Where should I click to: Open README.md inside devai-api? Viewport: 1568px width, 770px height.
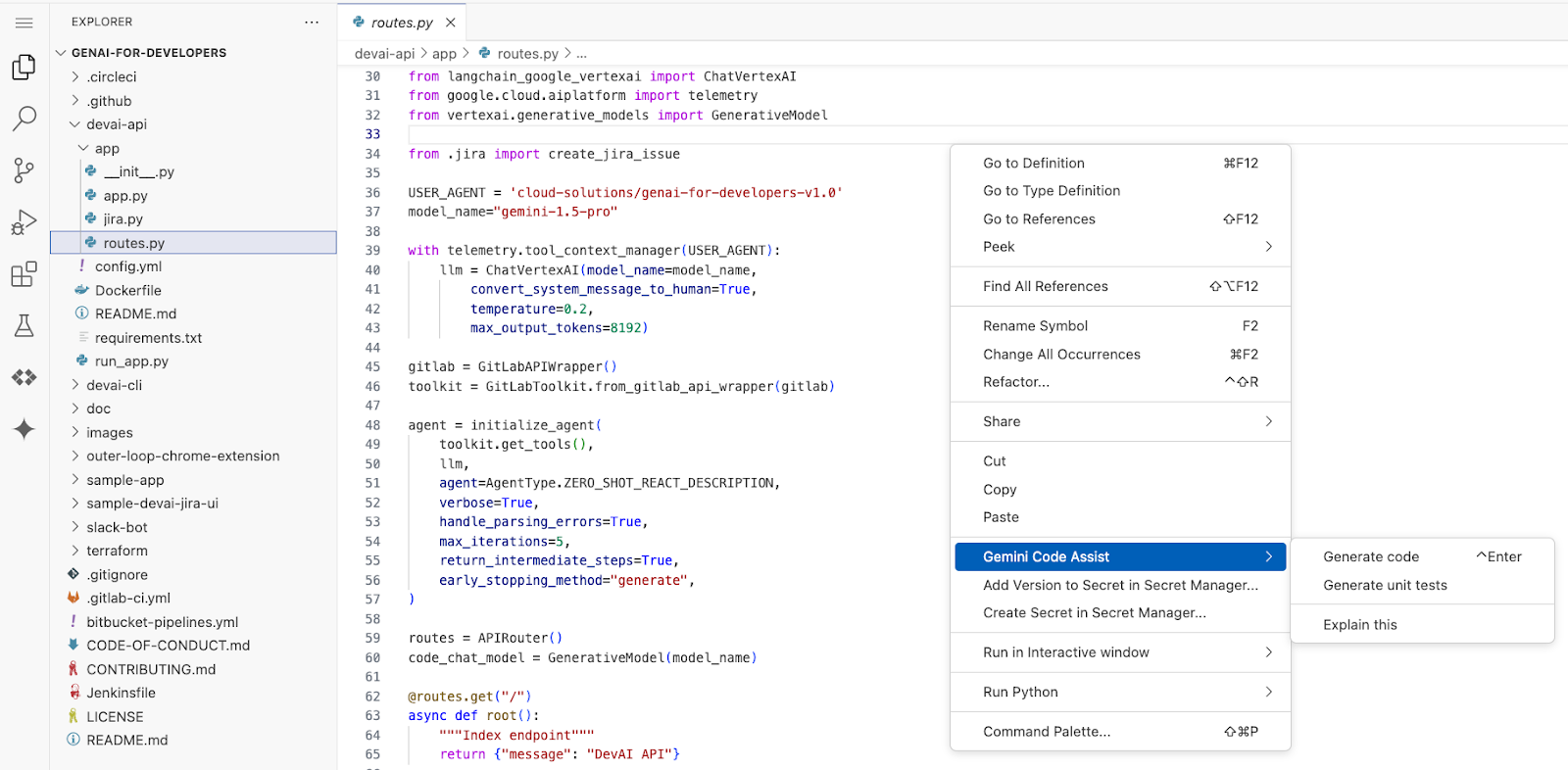click(193, 313)
